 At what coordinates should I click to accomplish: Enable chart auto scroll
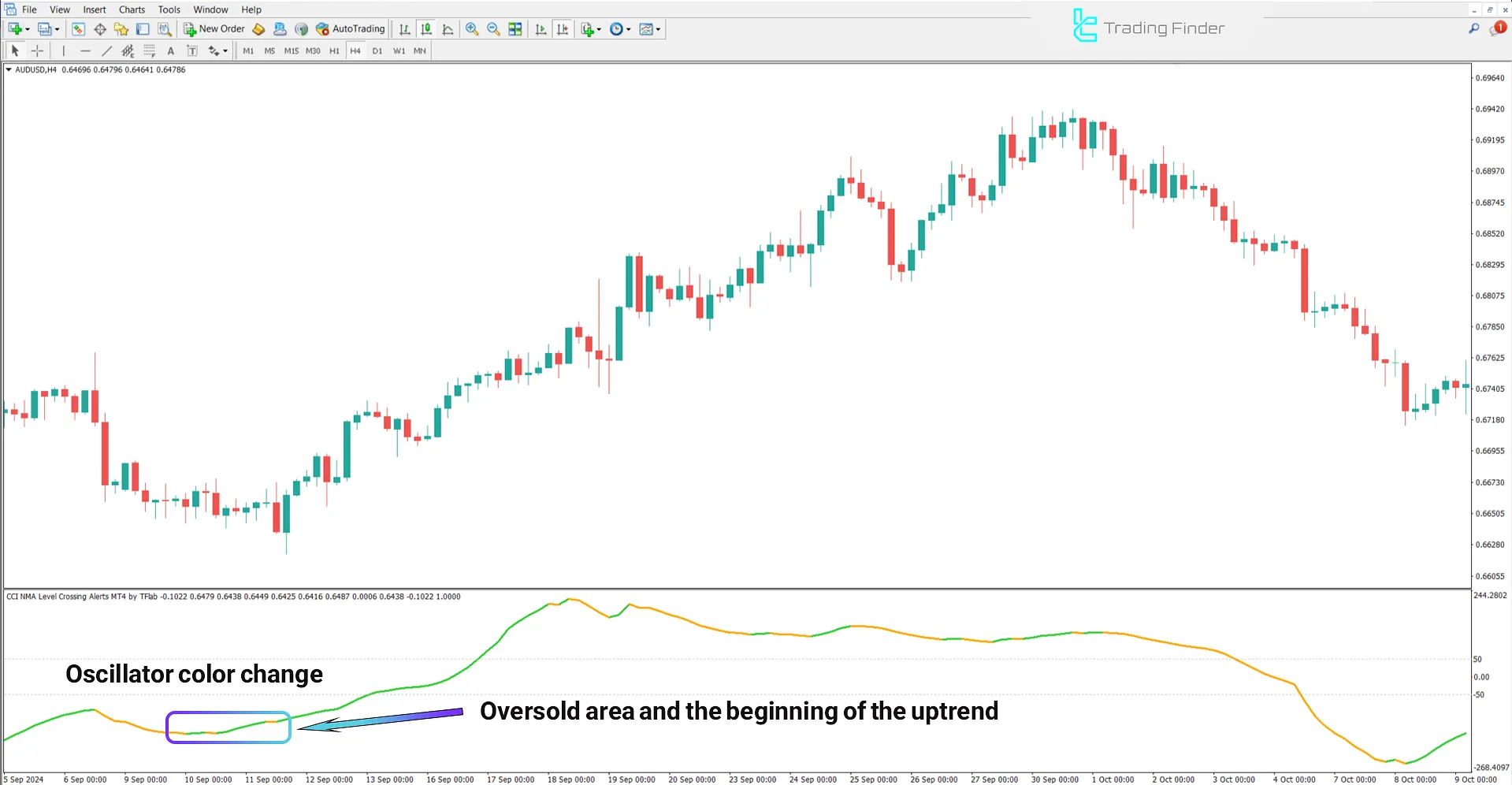tap(541, 28)
